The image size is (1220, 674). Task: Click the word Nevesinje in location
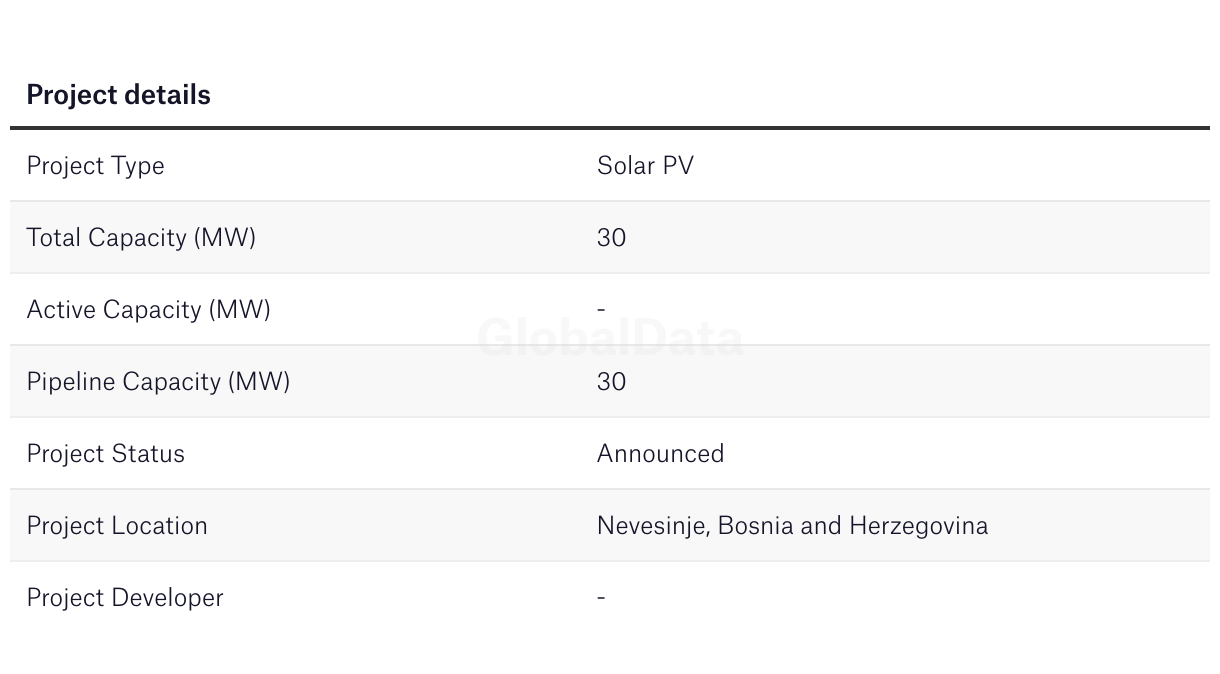653,526
